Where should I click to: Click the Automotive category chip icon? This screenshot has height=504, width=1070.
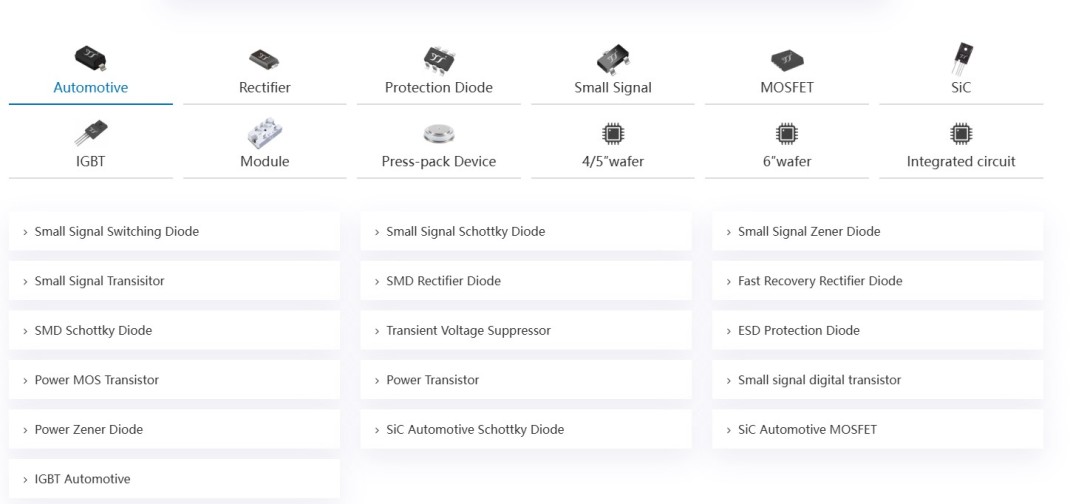click(90, 58)
